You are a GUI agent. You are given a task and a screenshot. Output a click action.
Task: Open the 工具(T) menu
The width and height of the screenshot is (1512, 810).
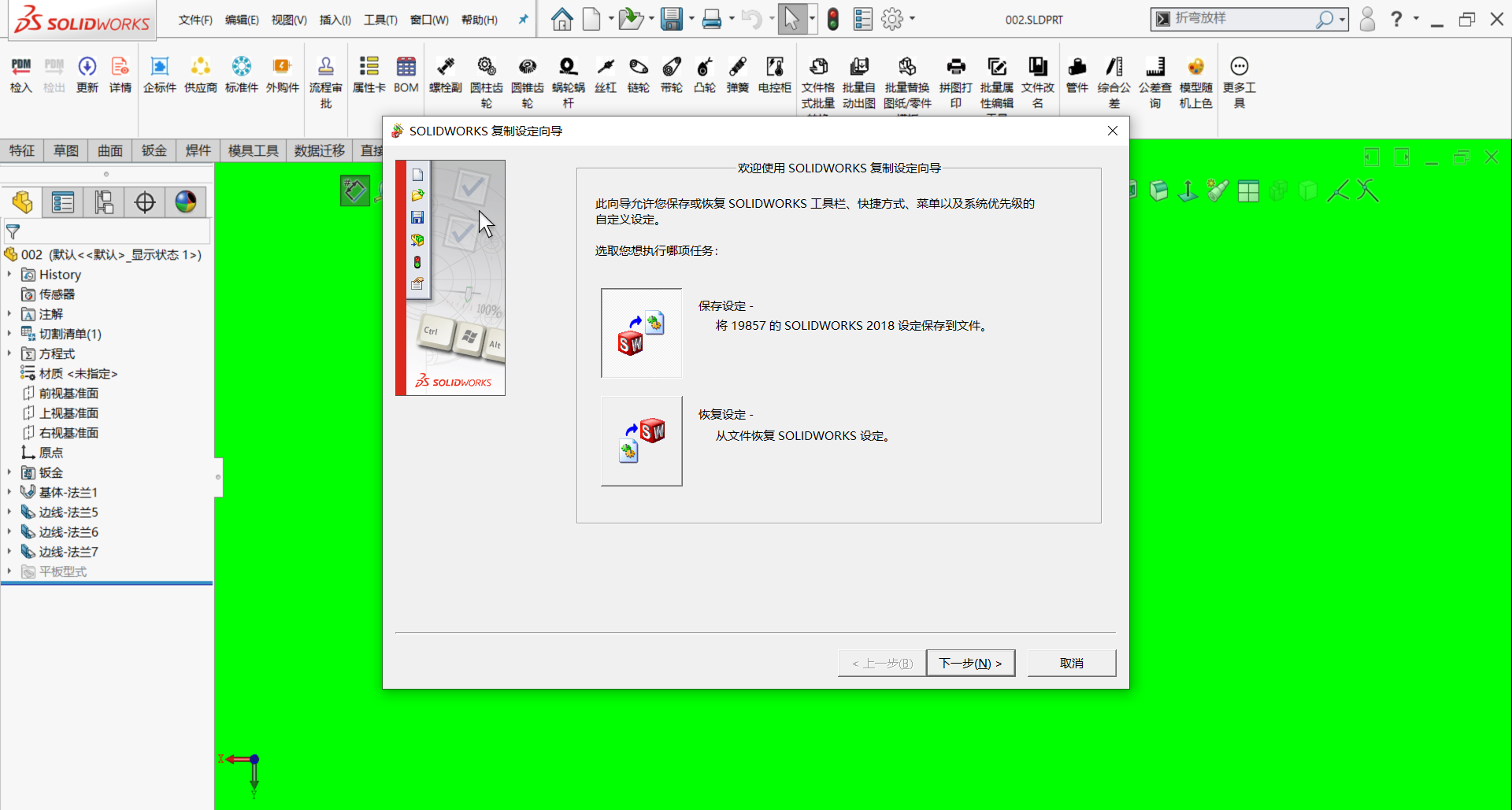click(380, 20)
